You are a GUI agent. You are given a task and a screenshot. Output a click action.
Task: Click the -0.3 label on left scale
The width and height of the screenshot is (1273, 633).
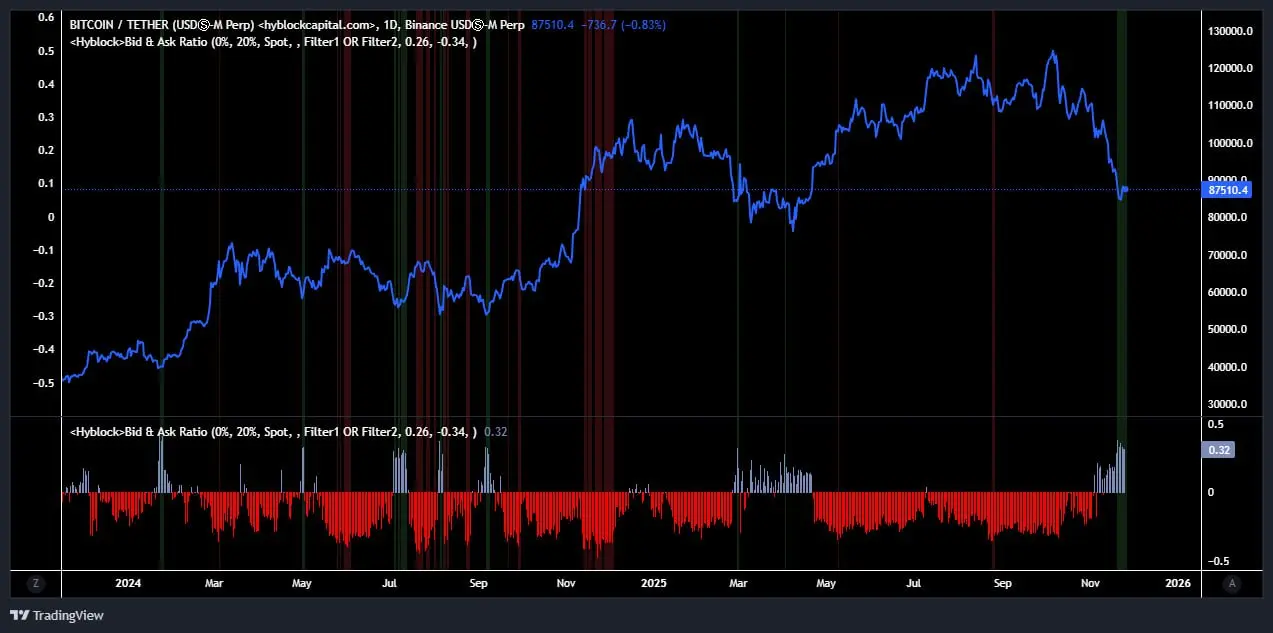point(44,316)
